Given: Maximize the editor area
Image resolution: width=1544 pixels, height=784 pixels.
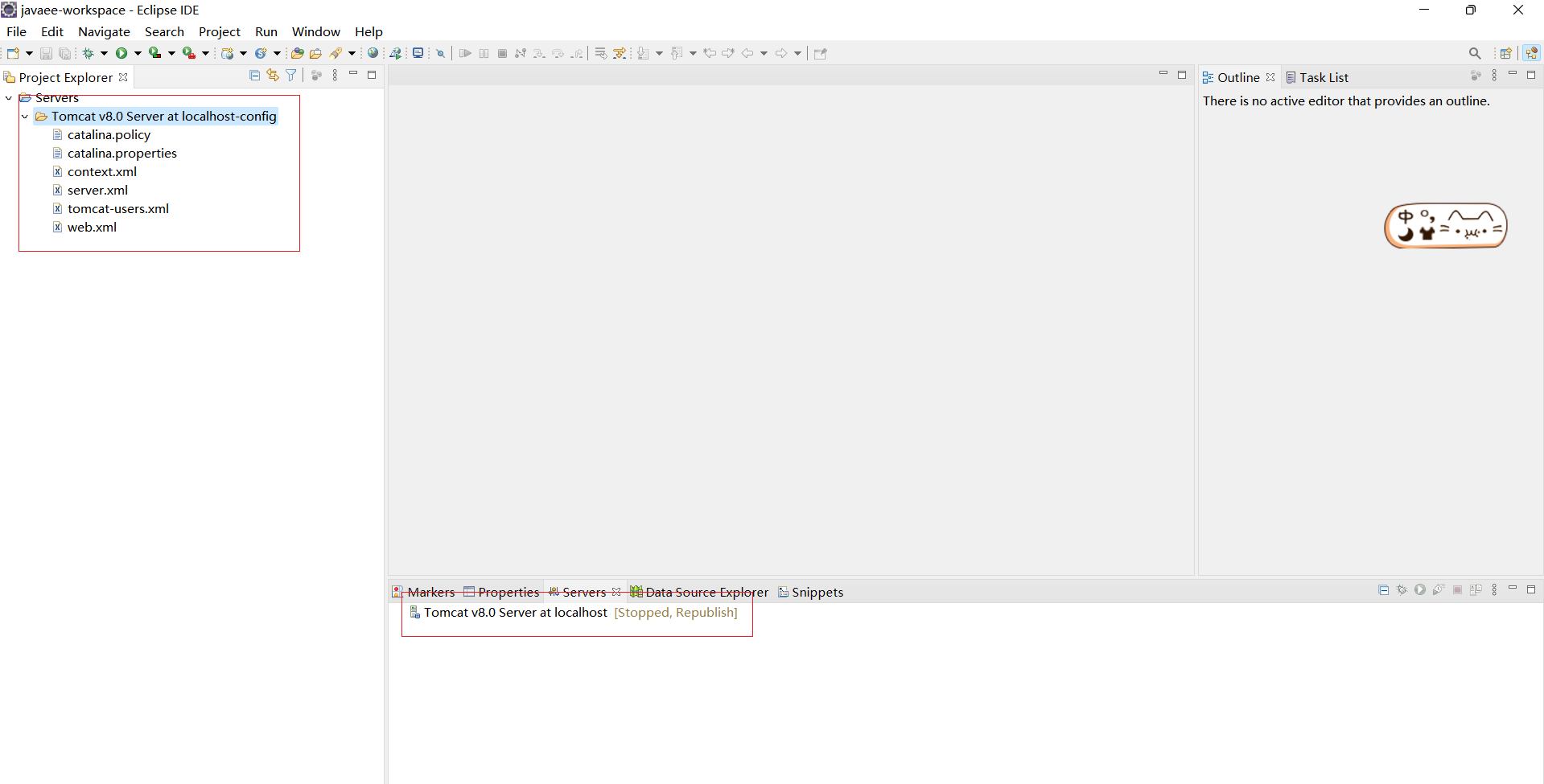Looking at the screenshot, I should pyautogui.click(x=1182, y=75).
